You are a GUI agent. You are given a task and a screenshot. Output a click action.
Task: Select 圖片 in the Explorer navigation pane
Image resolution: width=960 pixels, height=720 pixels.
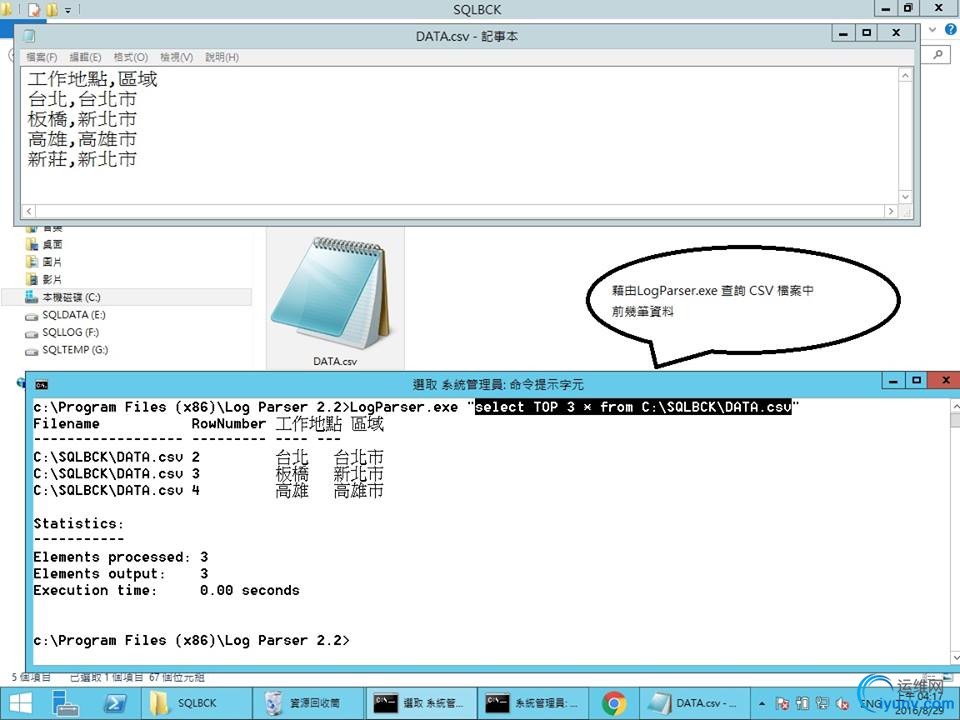[x=52, y=262]
